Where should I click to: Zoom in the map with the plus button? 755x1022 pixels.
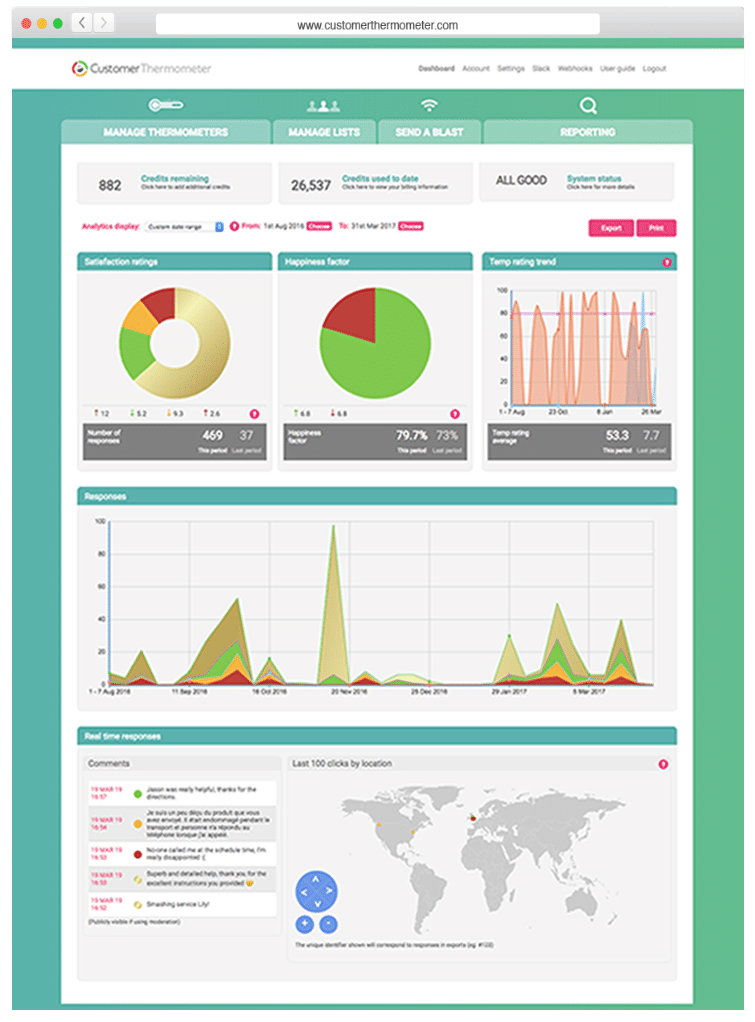(x=304, y=924)
